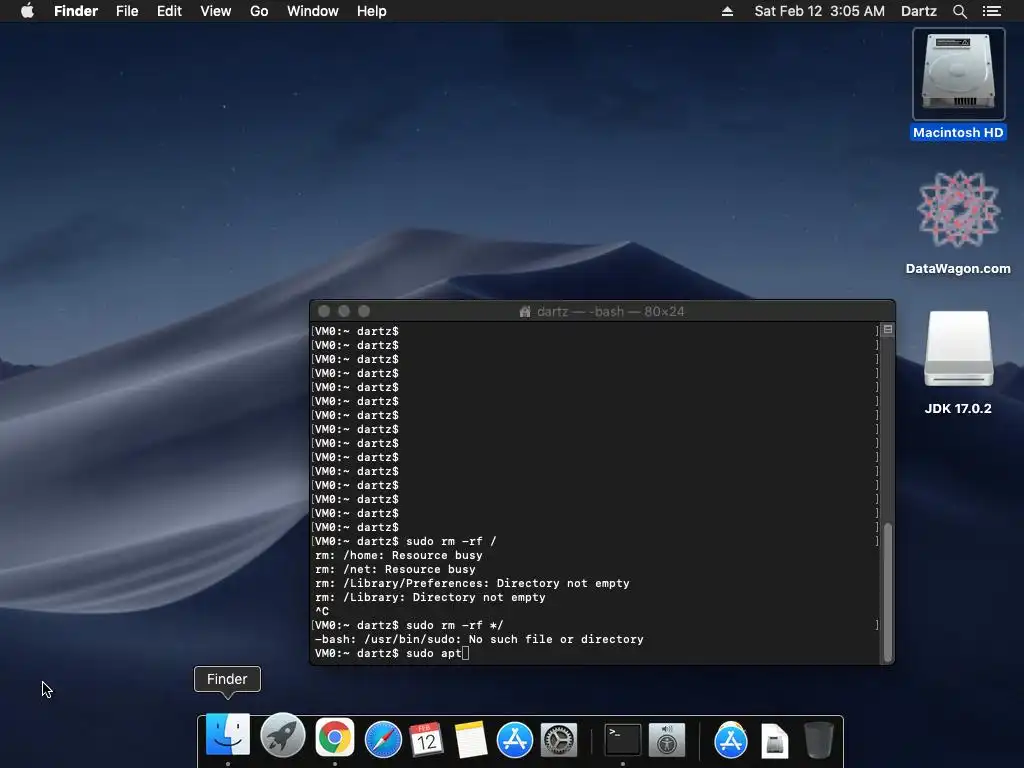Screen dimensions: 1024x768
Task: Click the '^C' line in Terminal
Action: click(x=322, y=611)
